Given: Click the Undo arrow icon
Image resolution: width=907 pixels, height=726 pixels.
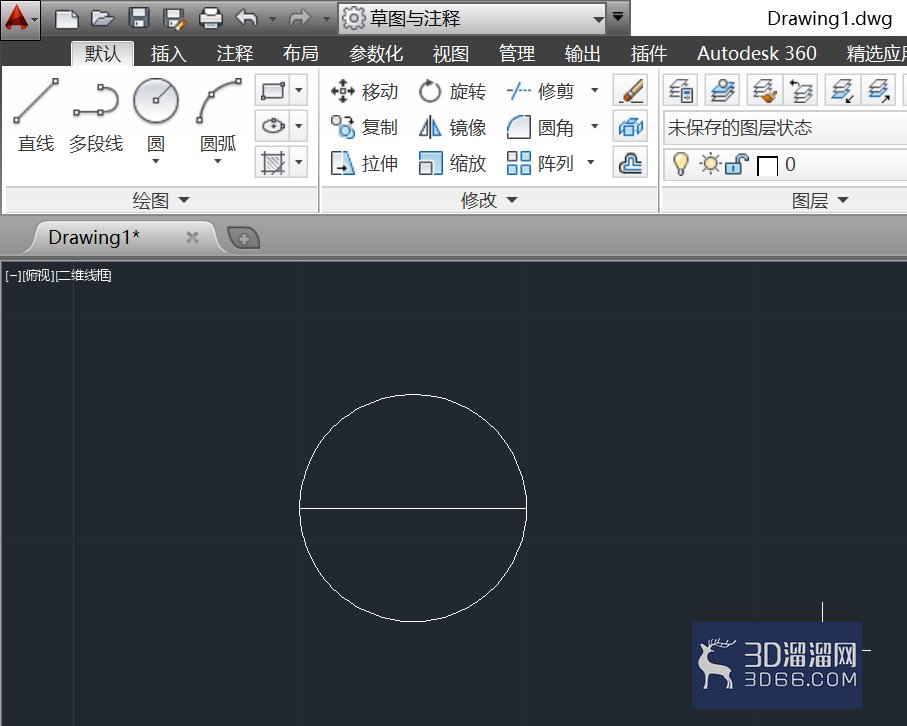Looking at the screenshot, I should (247, 19).
